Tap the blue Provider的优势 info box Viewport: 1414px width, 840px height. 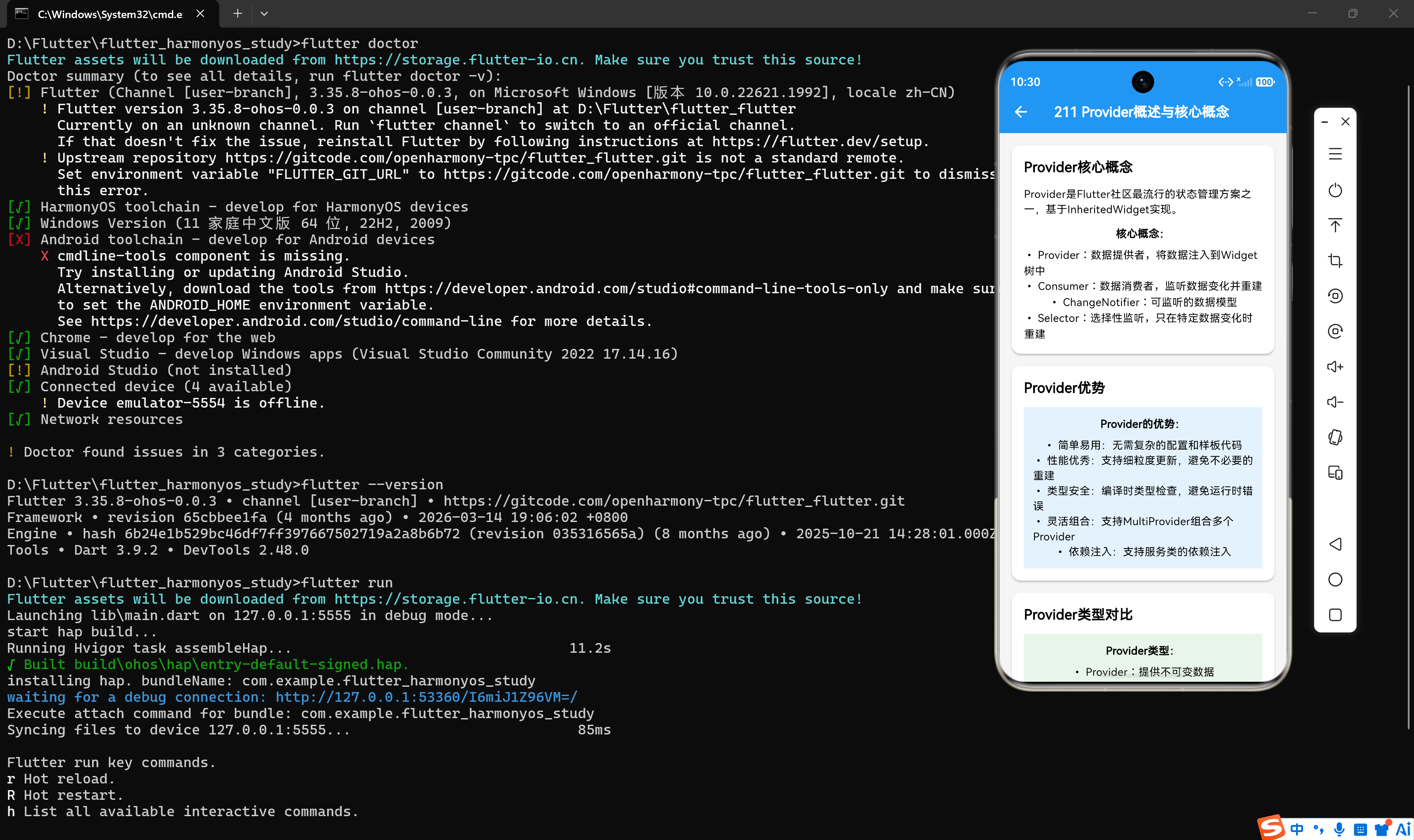pyautogui.click(x=1143, y=488)
